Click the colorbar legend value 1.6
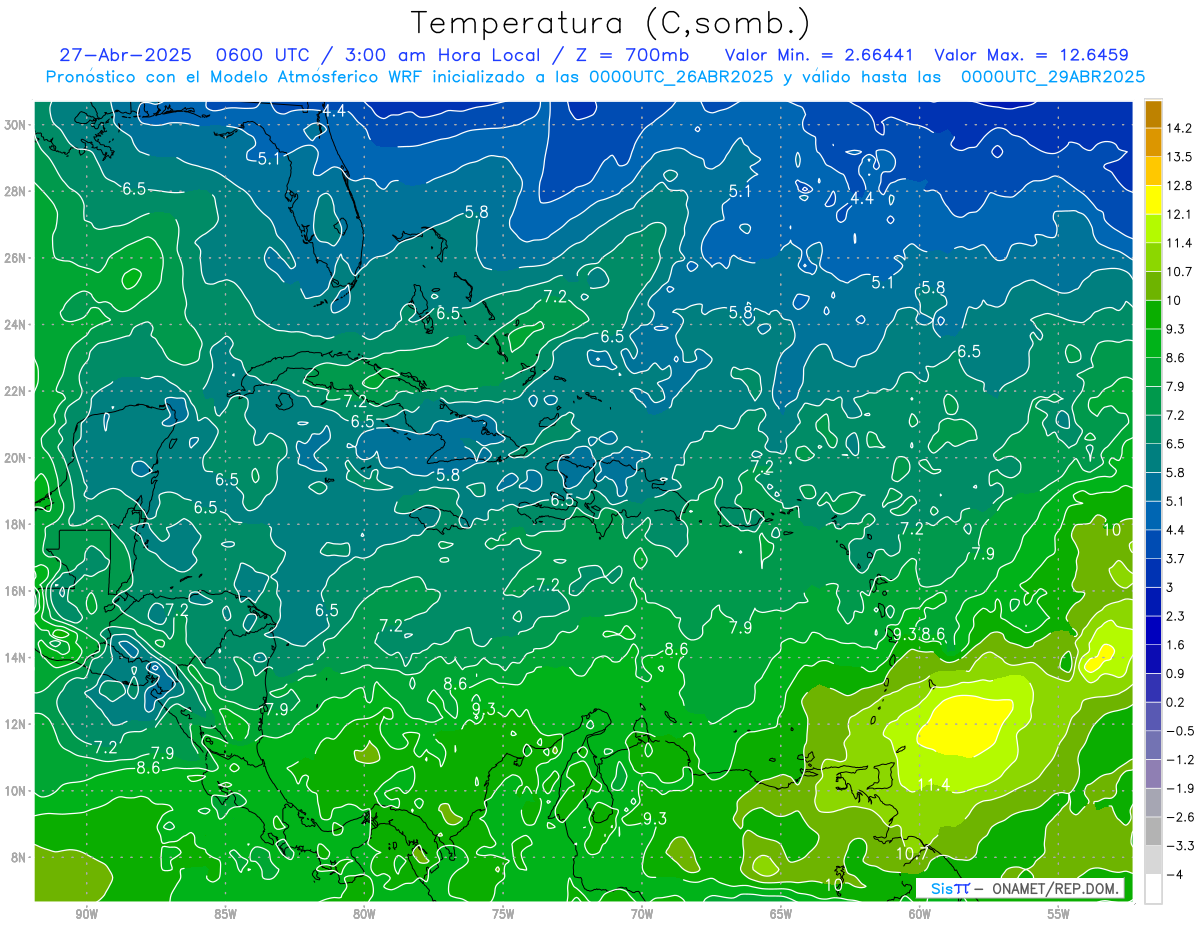 coord(1176,645)
